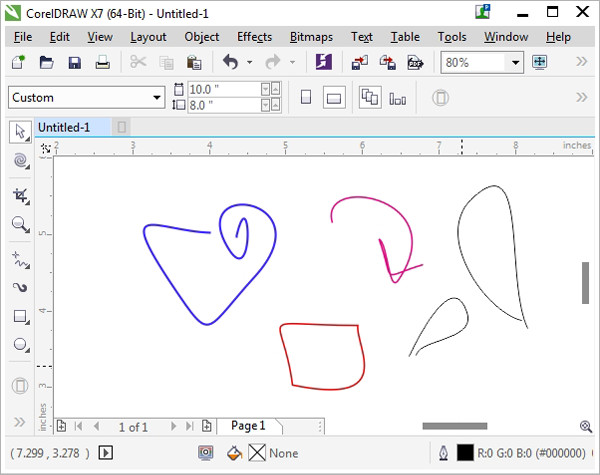
Task: Add a page before with left plus button
Action: (61, 426)
